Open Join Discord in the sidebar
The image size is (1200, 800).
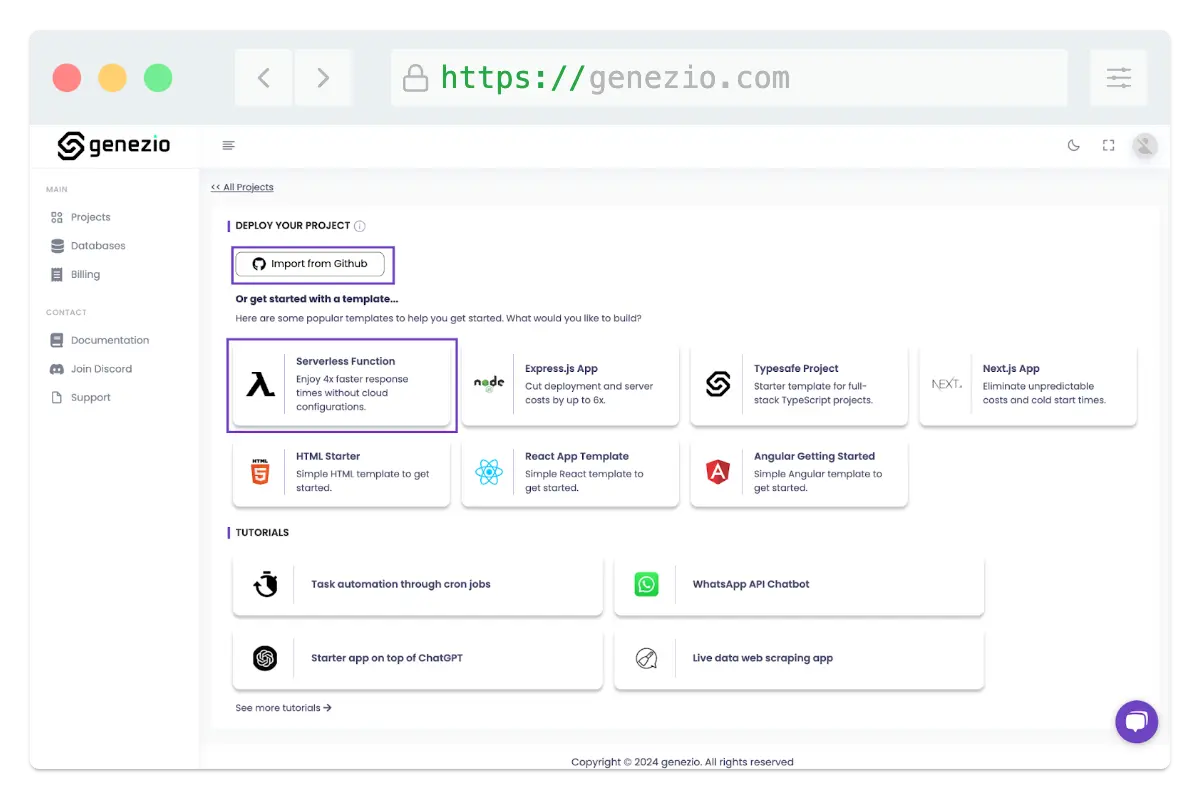(x=91, y=369)
